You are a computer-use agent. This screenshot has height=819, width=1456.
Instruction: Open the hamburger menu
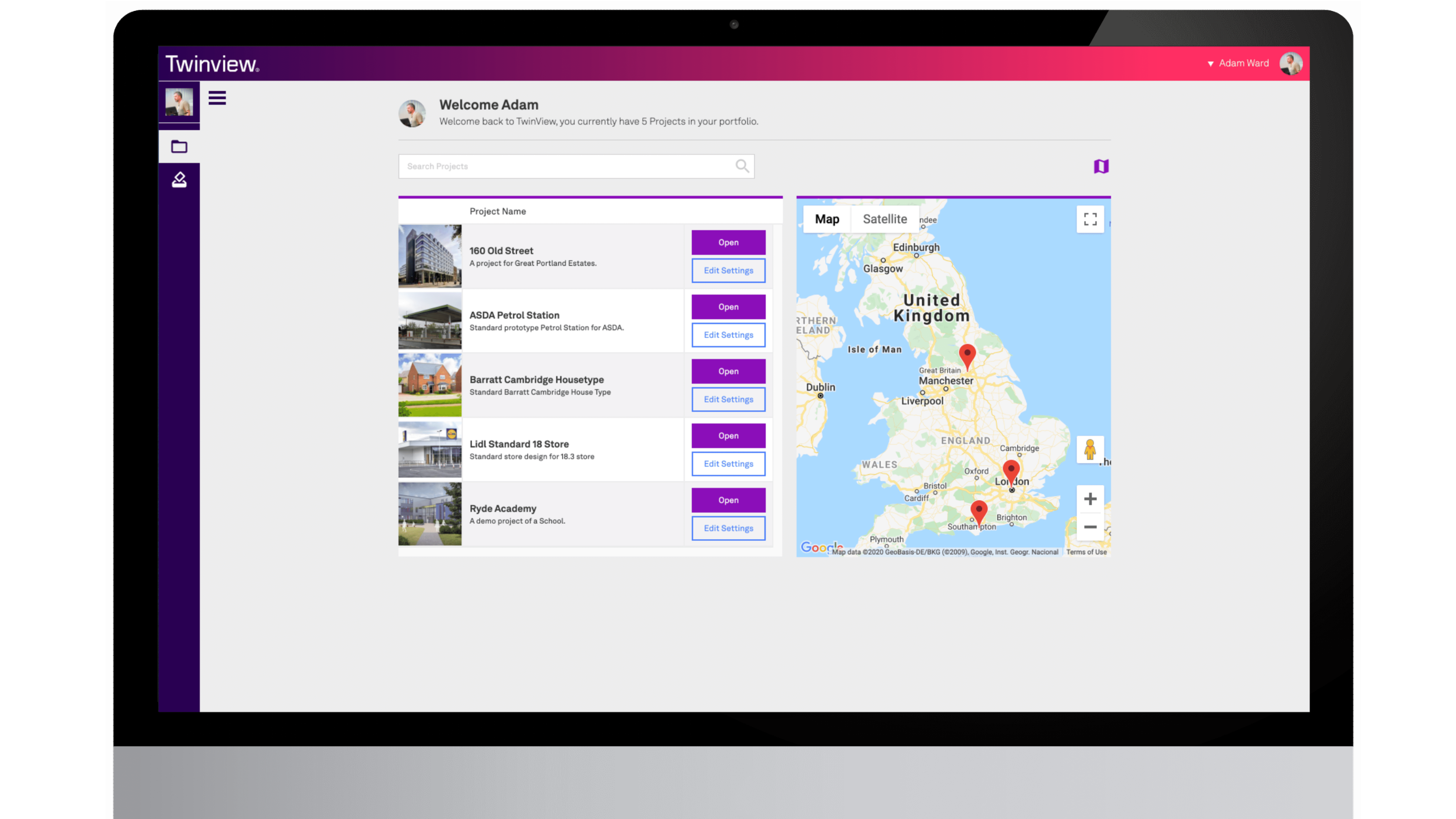point(217,98)
